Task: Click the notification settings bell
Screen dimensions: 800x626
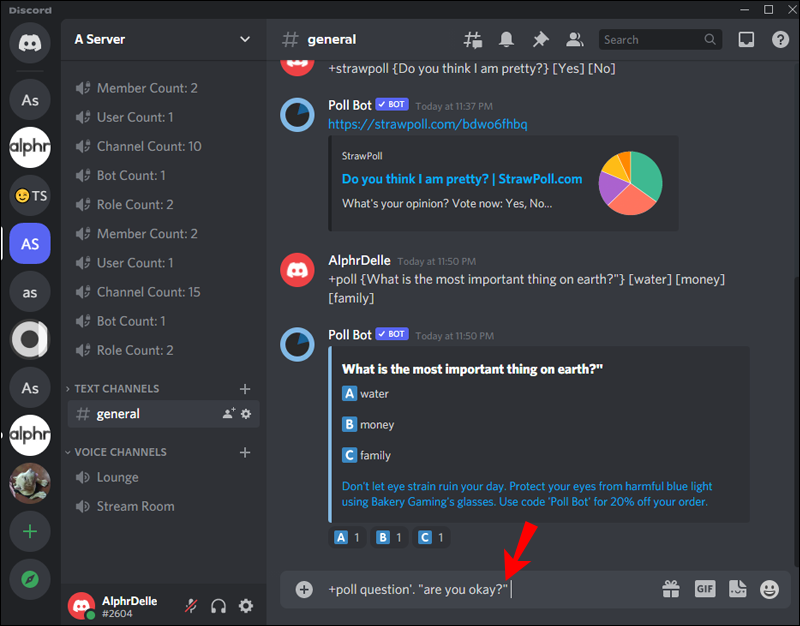Action: 506,39
